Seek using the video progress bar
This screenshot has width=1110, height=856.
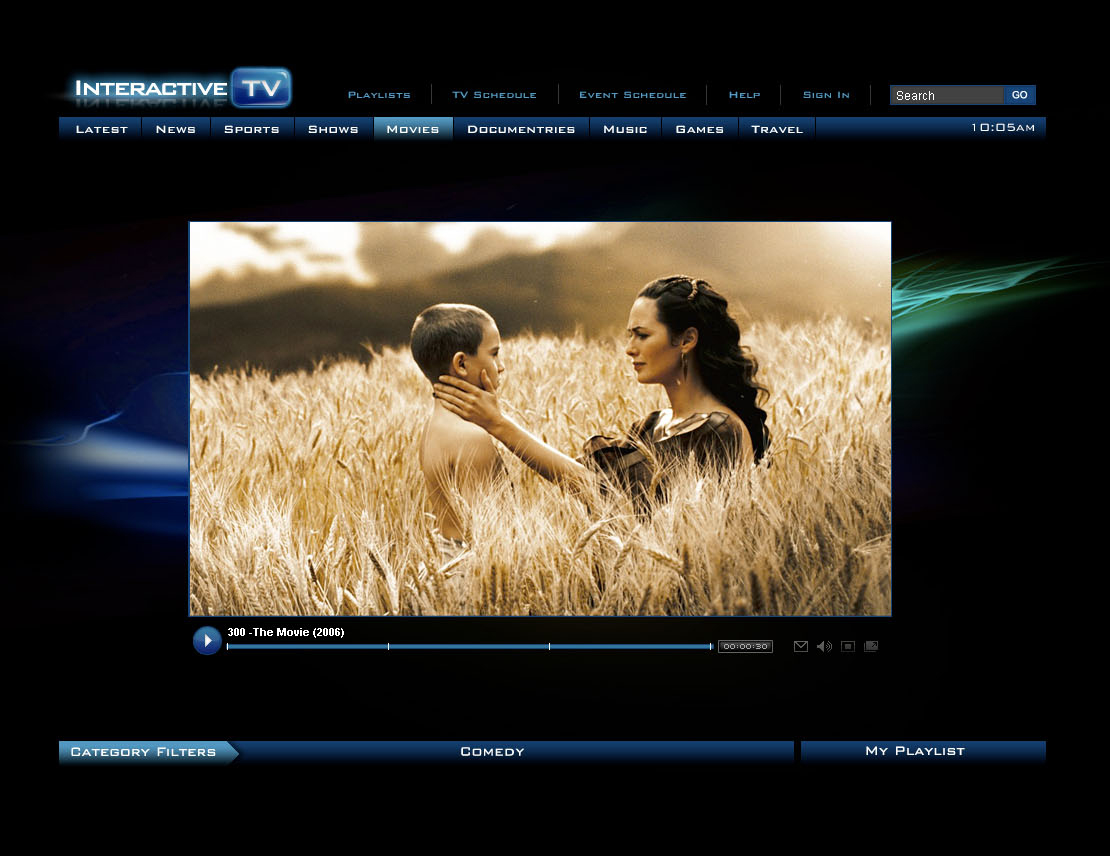click(x=470, y=646)
